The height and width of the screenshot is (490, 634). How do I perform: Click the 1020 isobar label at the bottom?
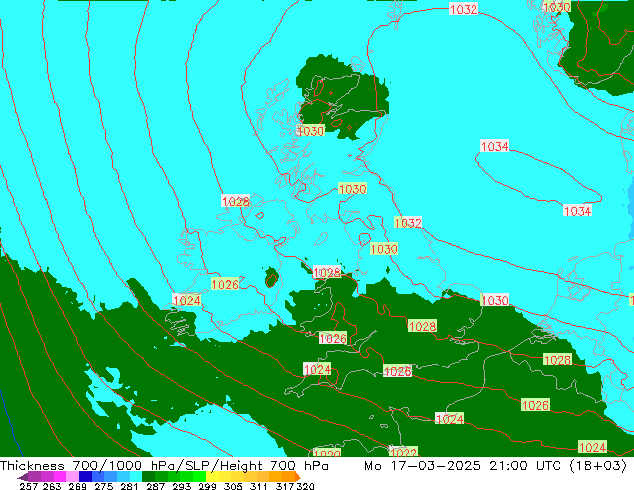coord(327,453)
